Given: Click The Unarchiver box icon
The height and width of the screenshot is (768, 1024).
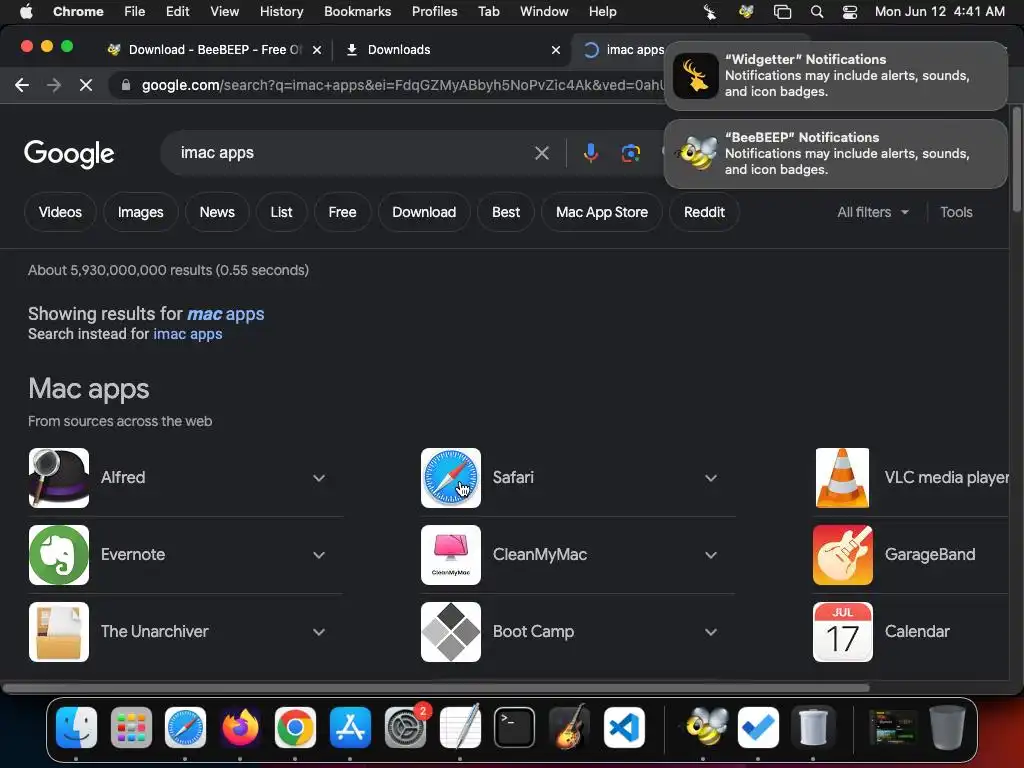Looking at the screenshot, I should 59,632.
